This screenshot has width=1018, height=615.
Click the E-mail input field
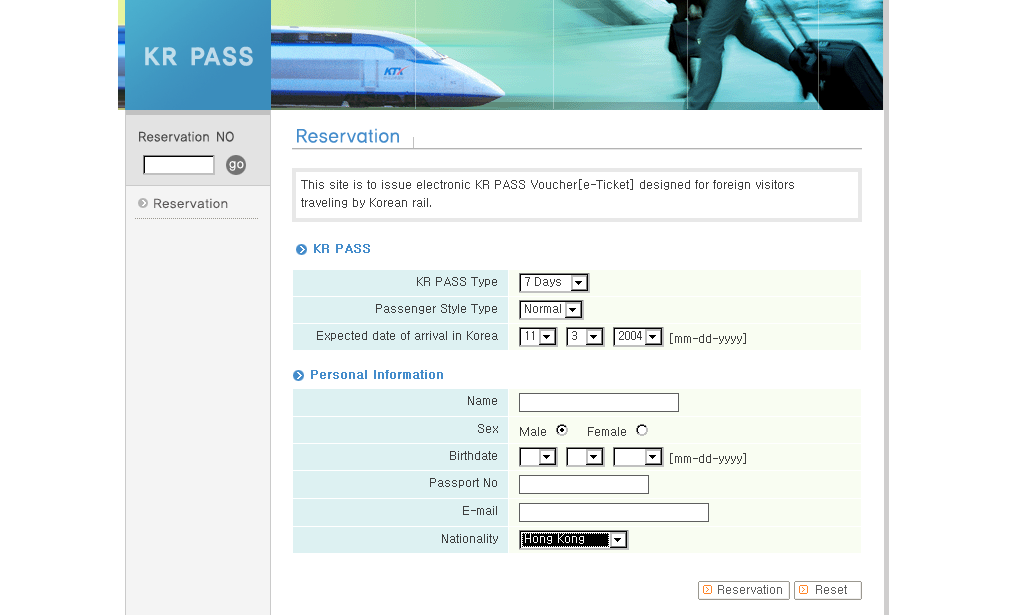(x=614, y=512)
